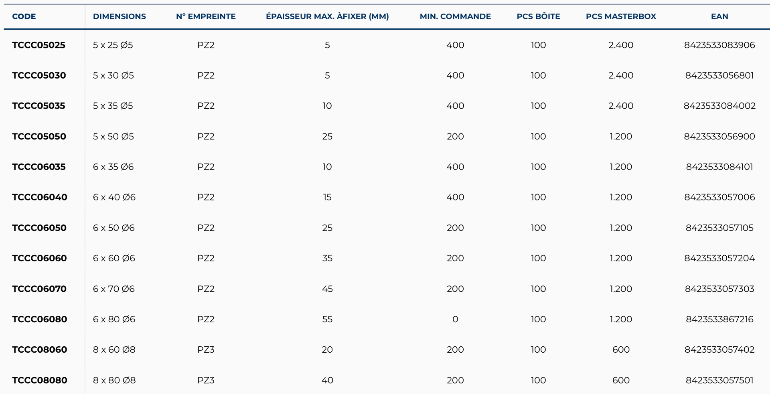Select product code TCCC05030
The height and width of the screenshot is (394, 770).
pyautogui.click(x=39, y=76)
